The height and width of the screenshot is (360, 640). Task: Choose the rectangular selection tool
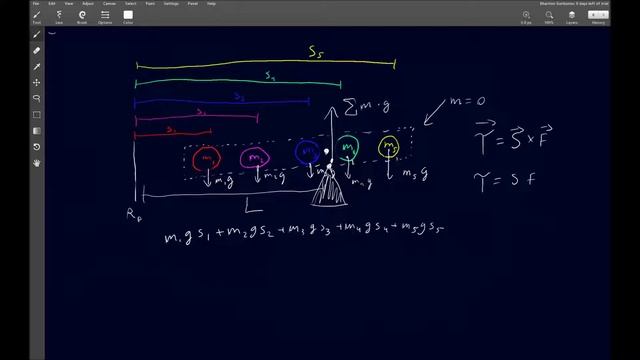(x=37, y=115)
